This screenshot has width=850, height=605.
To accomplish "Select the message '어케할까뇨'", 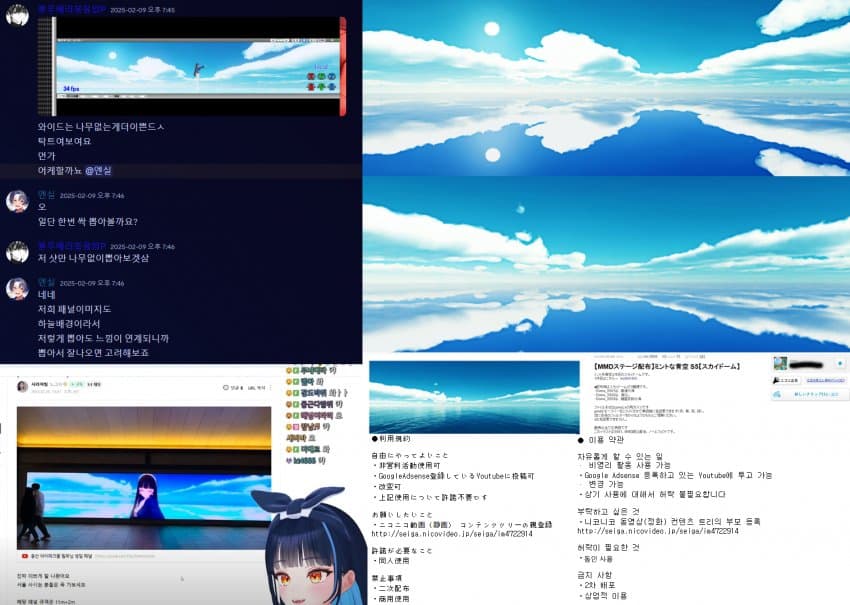I will click(x=60, y=170).
